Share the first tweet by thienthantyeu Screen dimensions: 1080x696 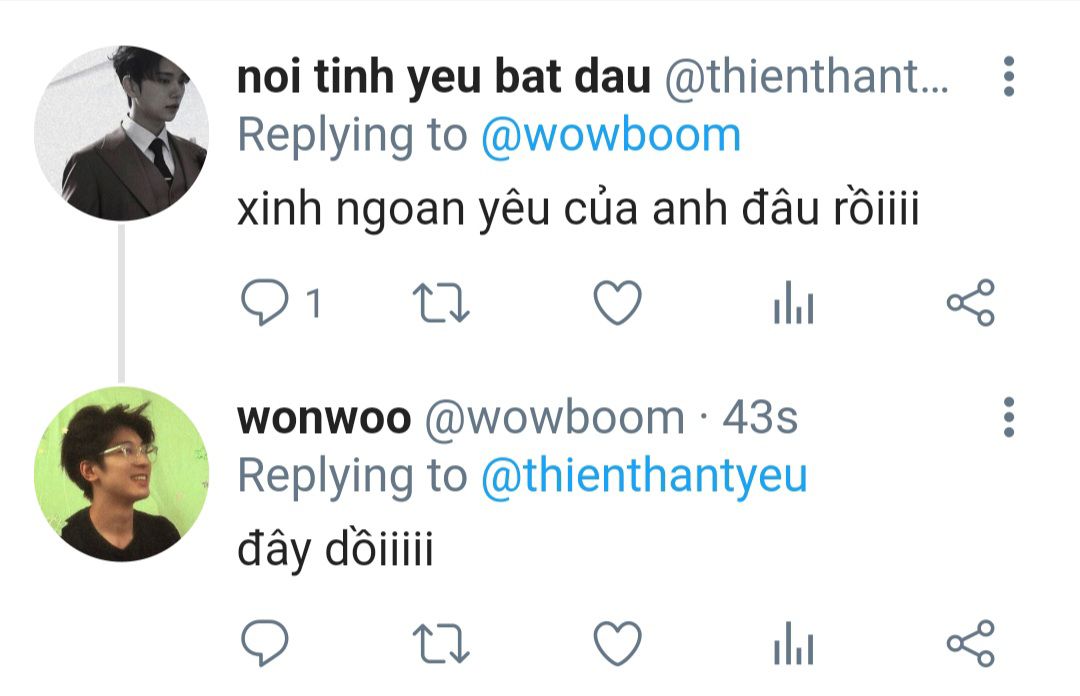970,303
